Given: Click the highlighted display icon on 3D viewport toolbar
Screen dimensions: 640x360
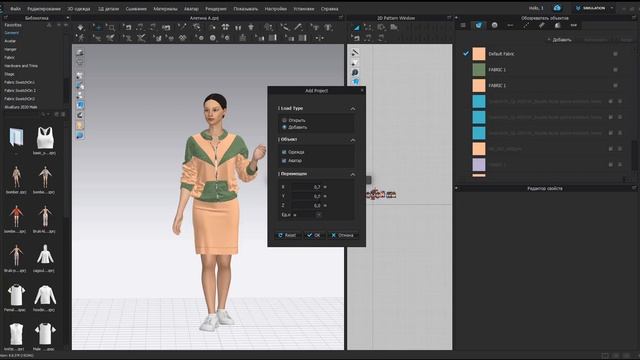Looking at the screenshot, I should coord(80,105).
